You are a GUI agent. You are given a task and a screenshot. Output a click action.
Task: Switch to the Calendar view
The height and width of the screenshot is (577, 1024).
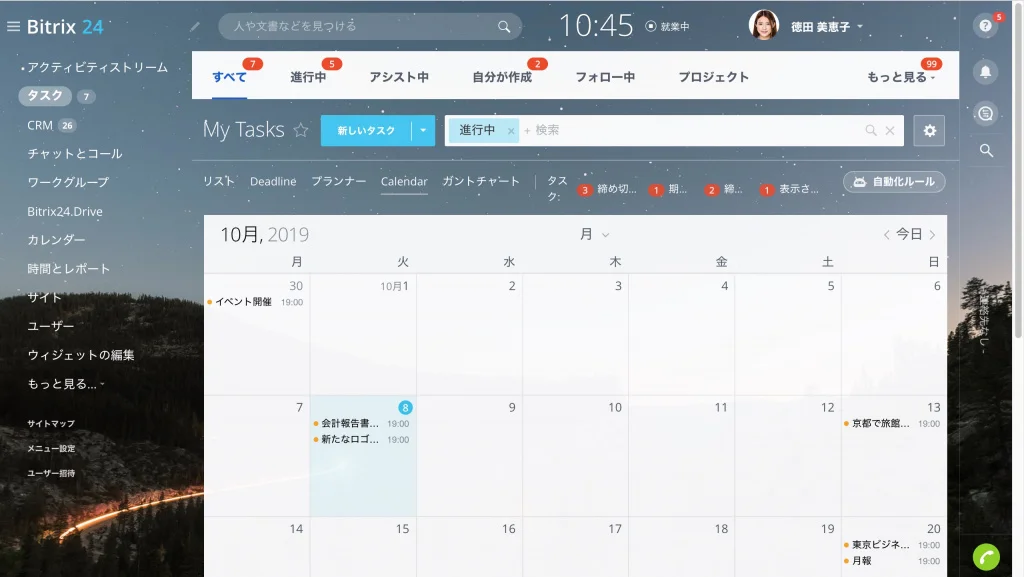coord(404,181)
